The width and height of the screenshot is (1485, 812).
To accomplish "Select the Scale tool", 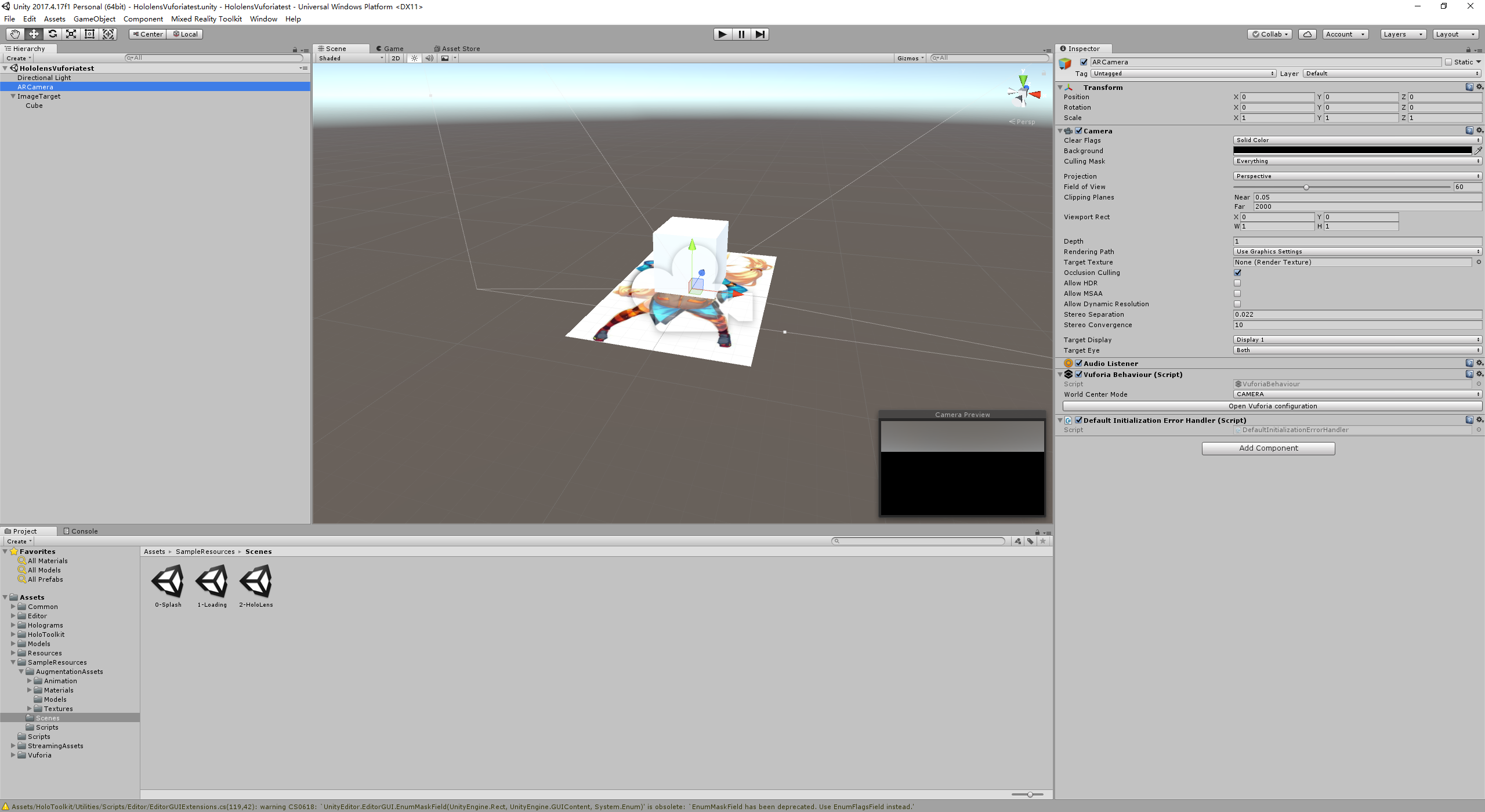I will click(x=71, y=34).
